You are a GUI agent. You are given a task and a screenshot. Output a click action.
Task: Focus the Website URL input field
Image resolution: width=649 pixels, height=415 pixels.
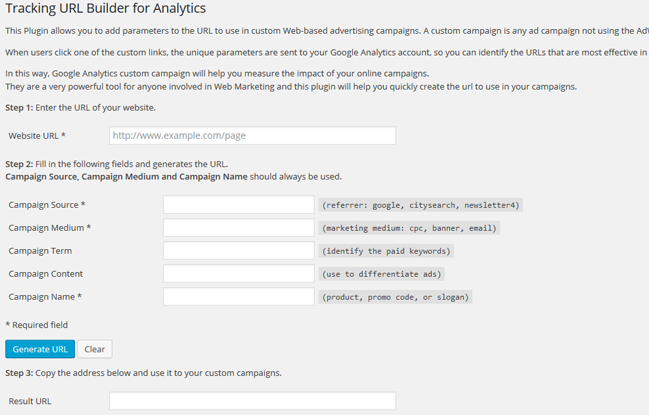[x=252, y=136]
